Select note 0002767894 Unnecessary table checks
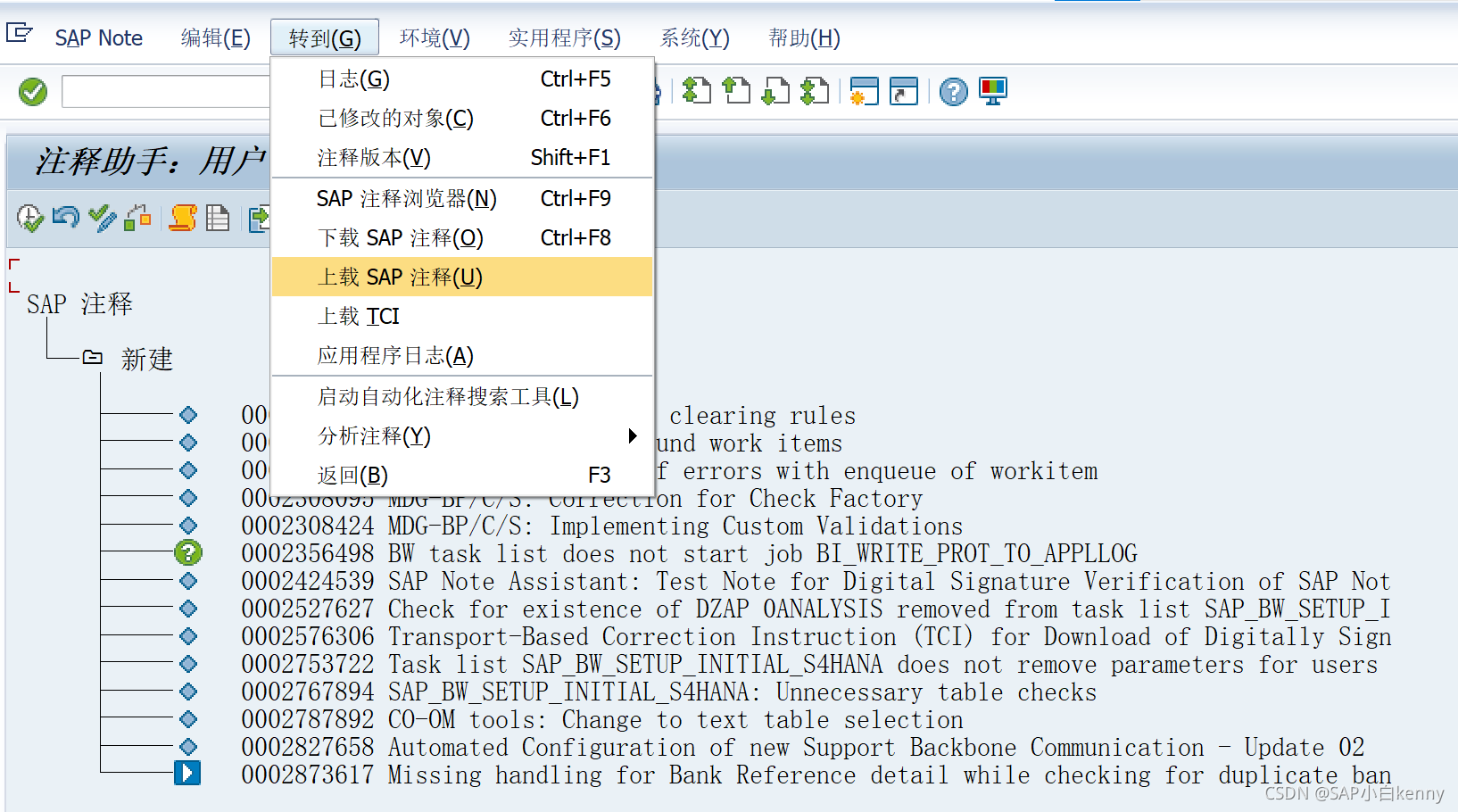Screen dimensions: 1458x812 pos(669,692)
